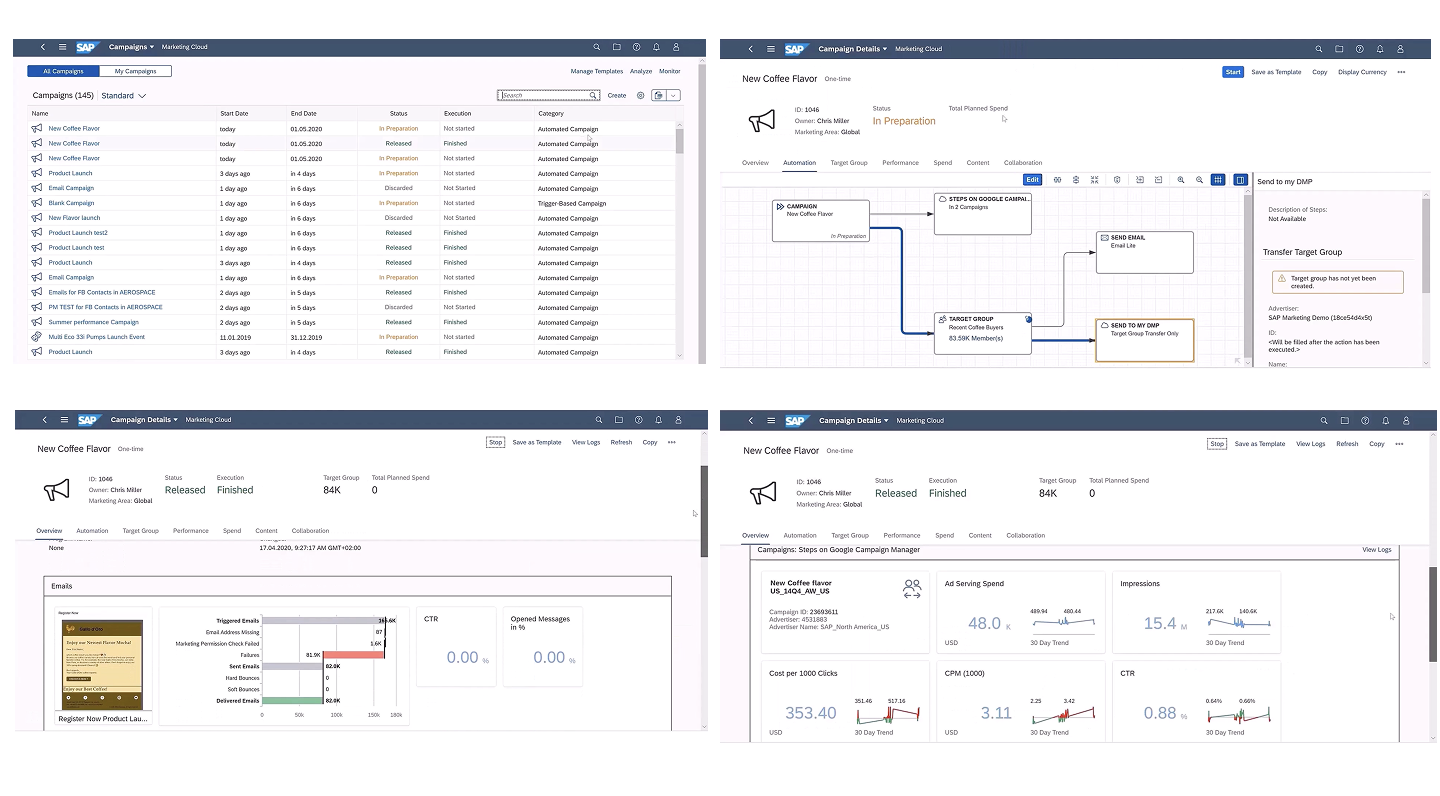
Task: Toggle the side panel in the automation view
Action: (1240, 180)
